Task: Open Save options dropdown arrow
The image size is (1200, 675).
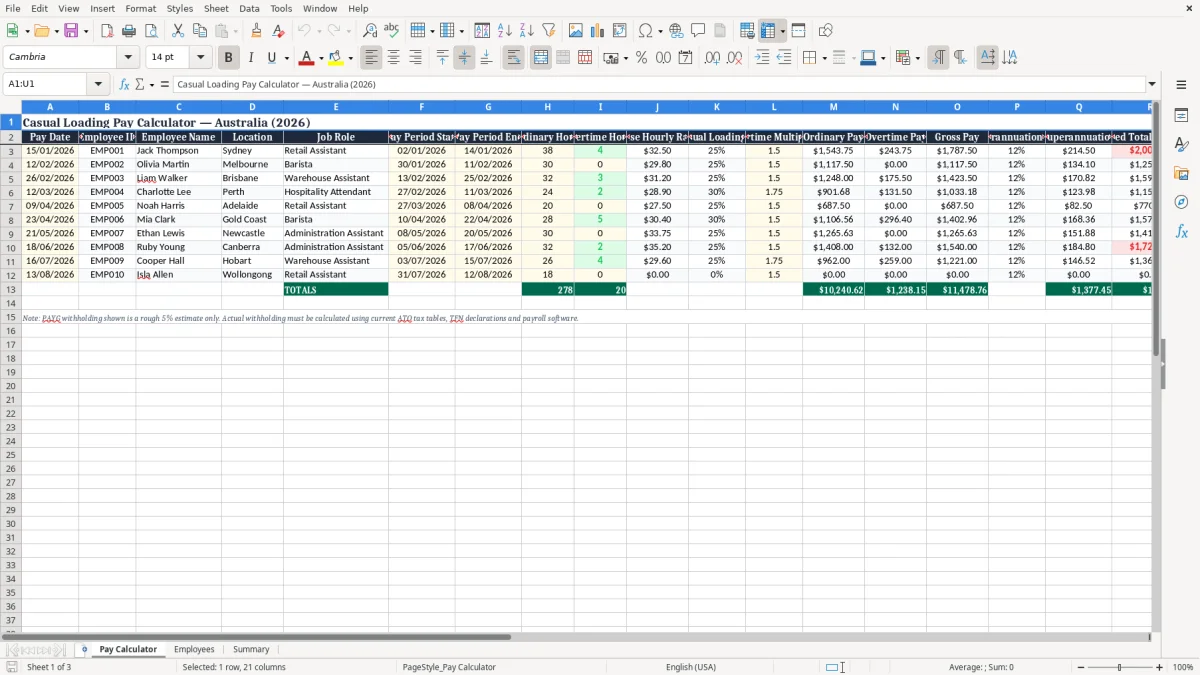Action: click(86, 31)
